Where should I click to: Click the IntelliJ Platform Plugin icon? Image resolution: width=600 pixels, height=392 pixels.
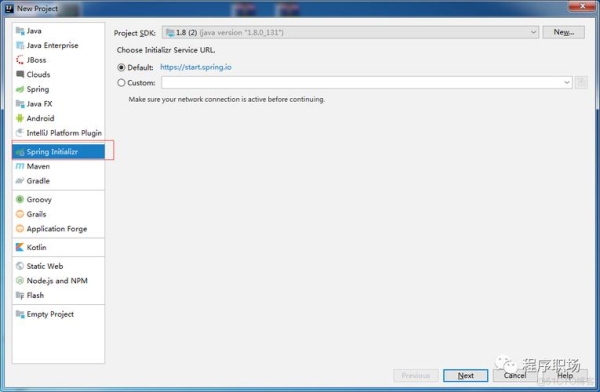(x=20, y=133)
